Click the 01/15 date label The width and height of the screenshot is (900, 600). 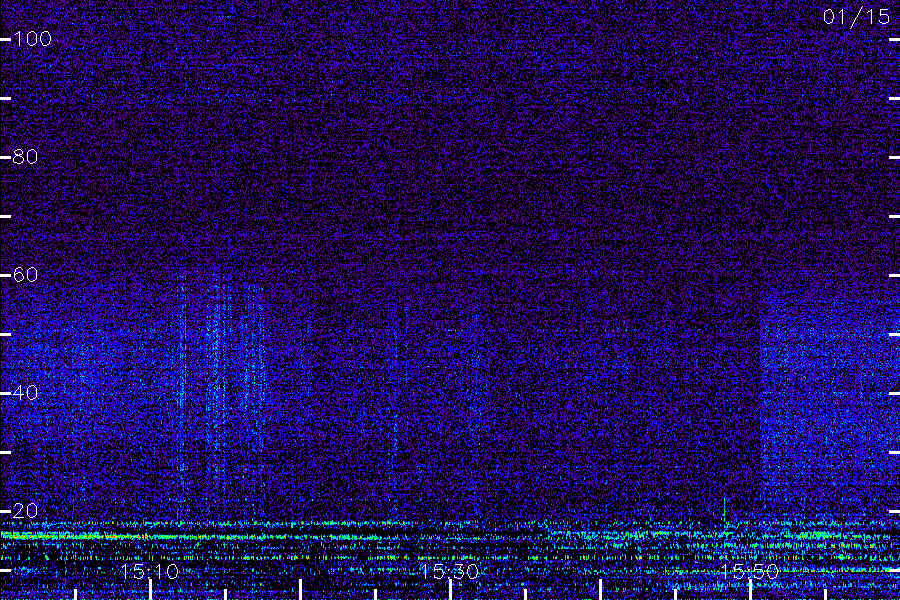pyautogui.click(x=856, y=17)
